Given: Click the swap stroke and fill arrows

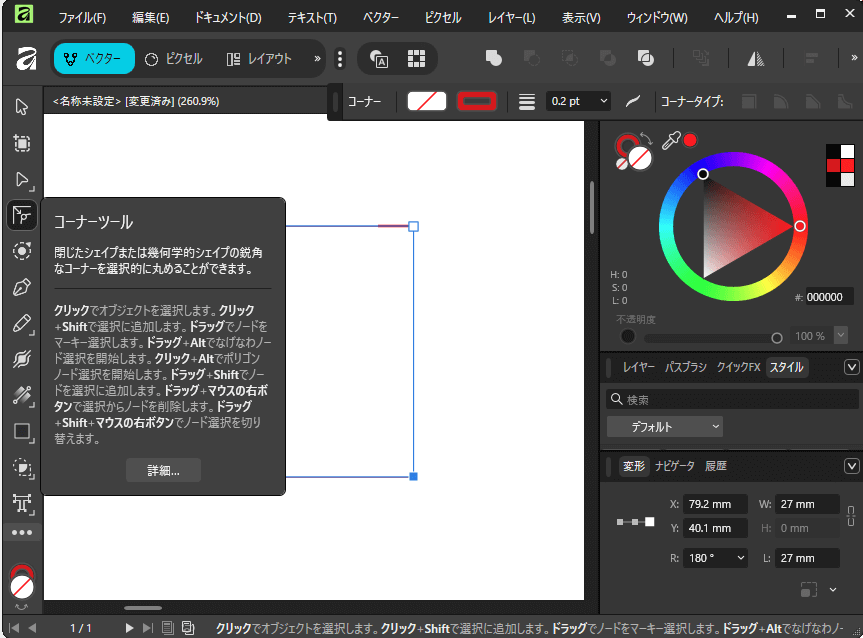Looking at the screenshot, I should (x=646, y=140).
